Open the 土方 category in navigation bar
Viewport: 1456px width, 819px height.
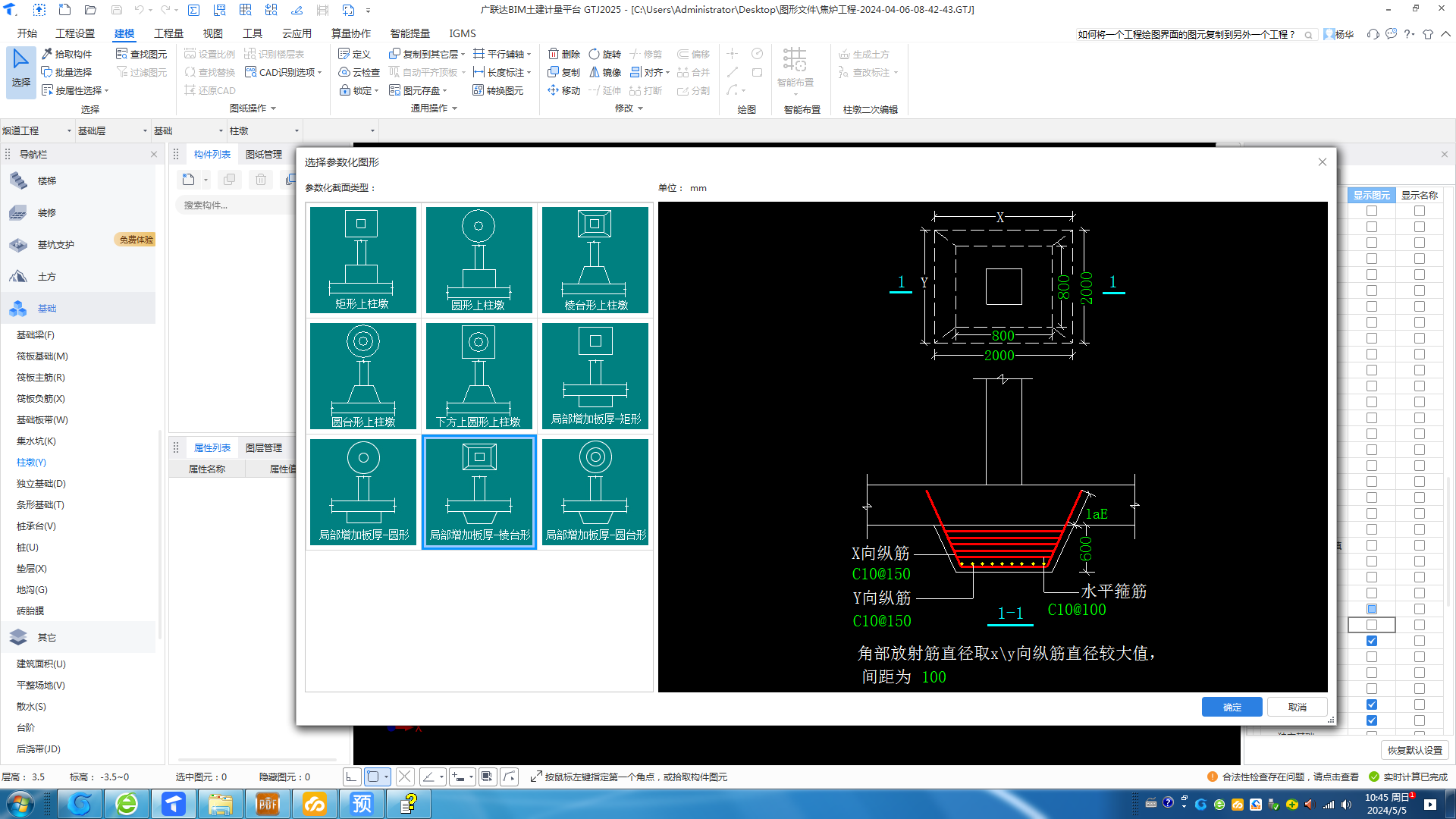tap(79, 276)
